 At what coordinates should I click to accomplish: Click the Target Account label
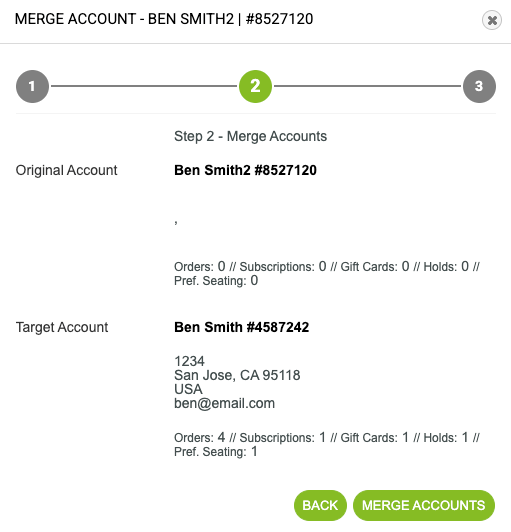click(x=62, y=327)
